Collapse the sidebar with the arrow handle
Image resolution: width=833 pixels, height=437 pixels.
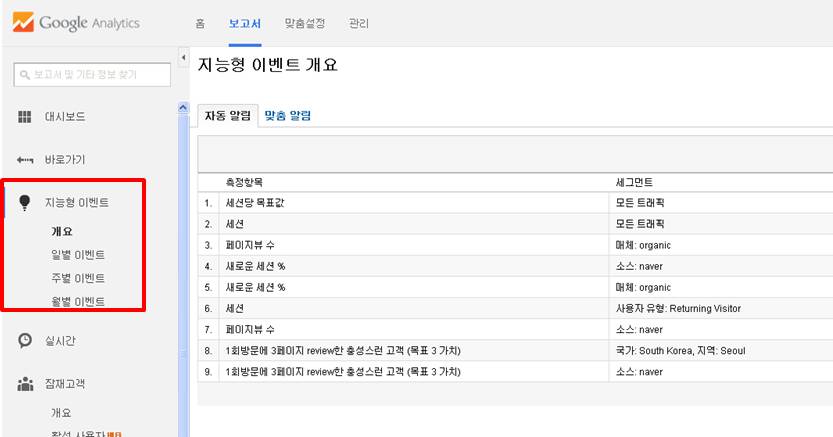tap(183, 59)
